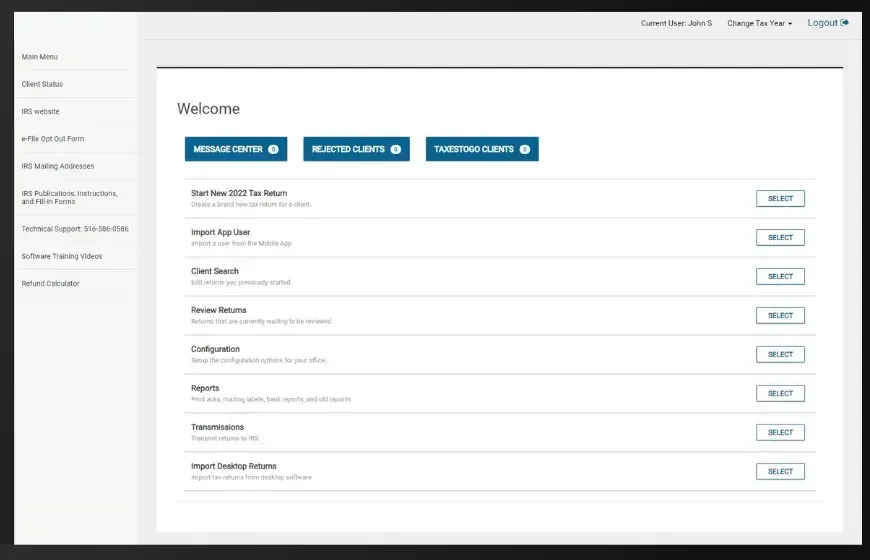Click 'Import a user from the Mobile App' text

pyautogui.click(x=241, y=243)
